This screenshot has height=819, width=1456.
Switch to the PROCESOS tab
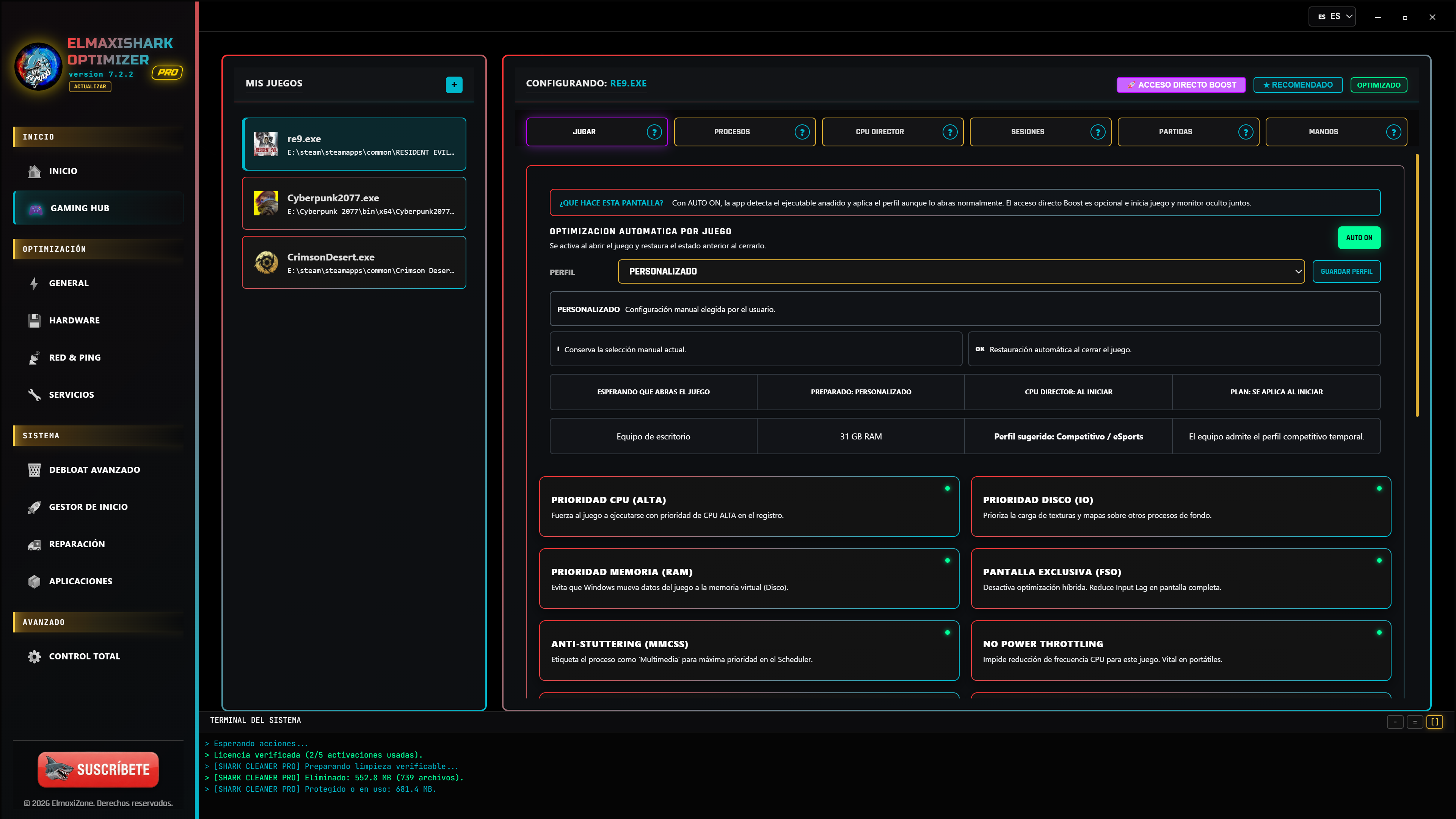pos(744,132)
